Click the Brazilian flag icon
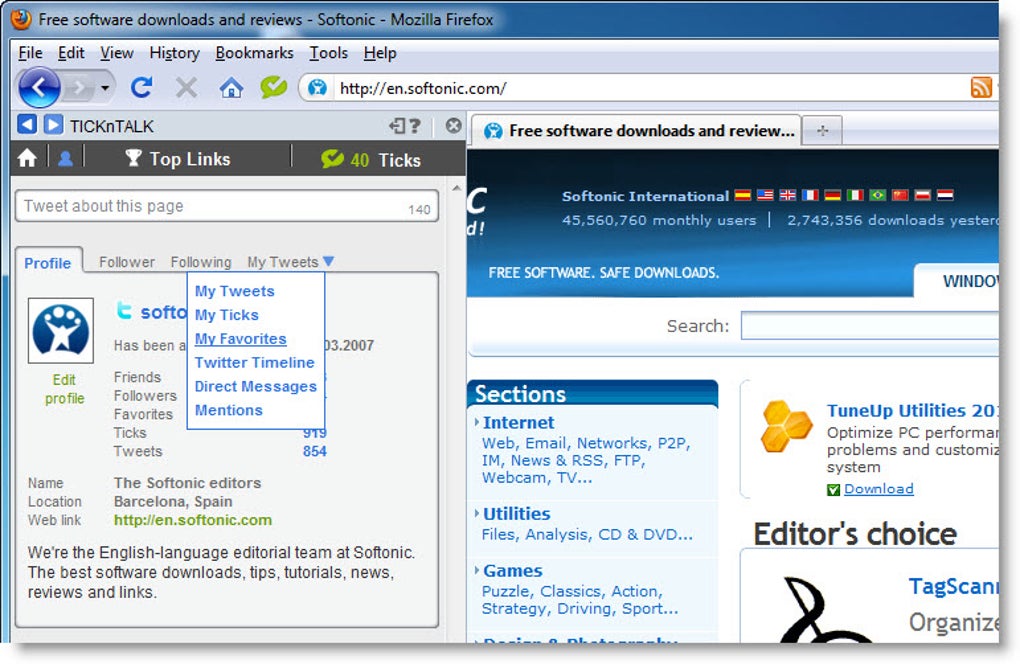 878,195
